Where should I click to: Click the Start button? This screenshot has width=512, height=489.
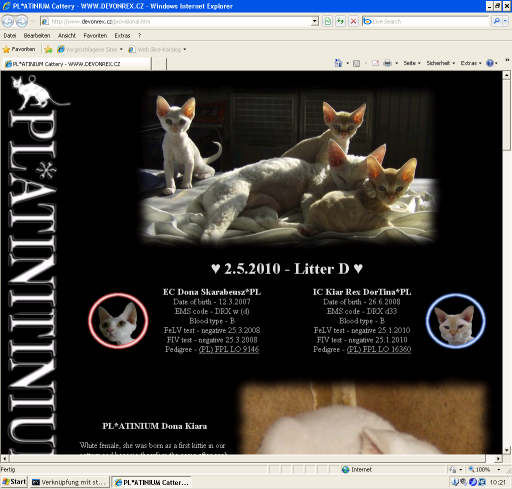click(x=14, y=482)
